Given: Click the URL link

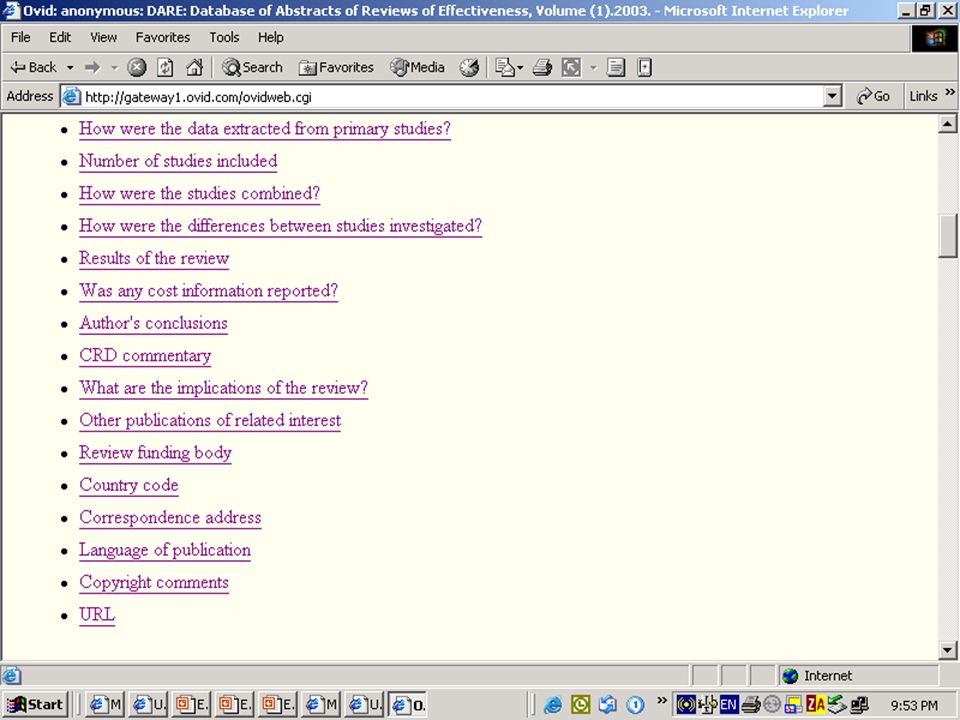Looking at the screenshot, I should [x=97, y=615].
